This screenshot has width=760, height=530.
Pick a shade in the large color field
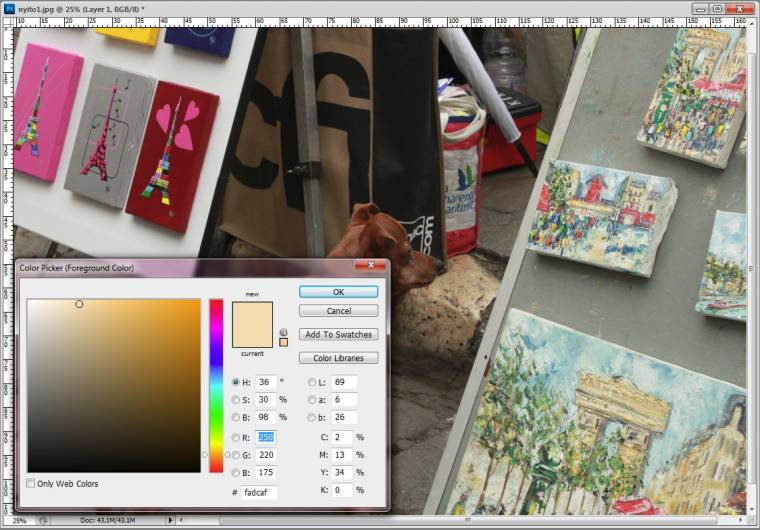point(114,385)
